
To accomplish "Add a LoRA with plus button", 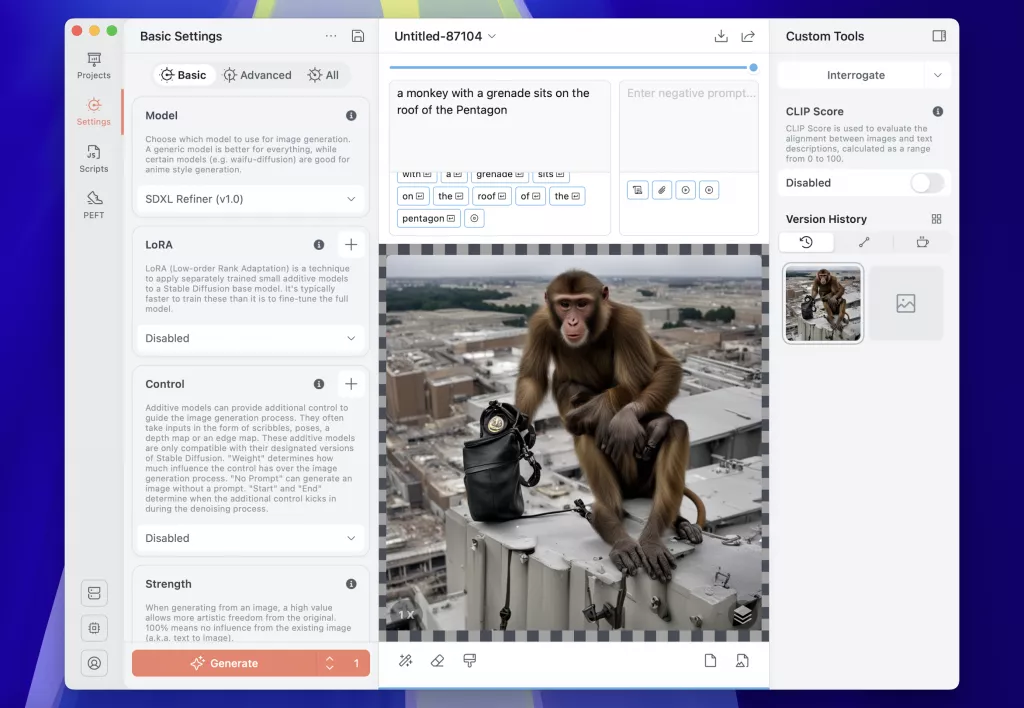I will coord(351,244).
